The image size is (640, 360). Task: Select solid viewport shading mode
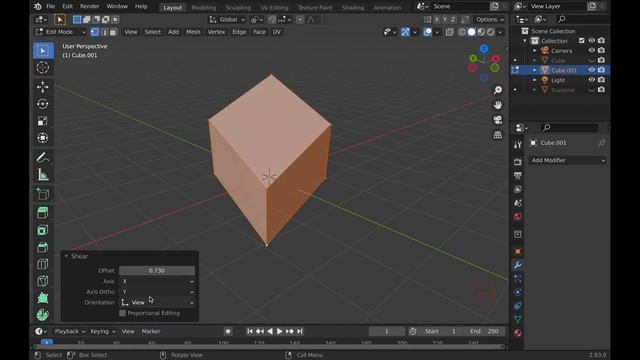(x=471, y=32)
